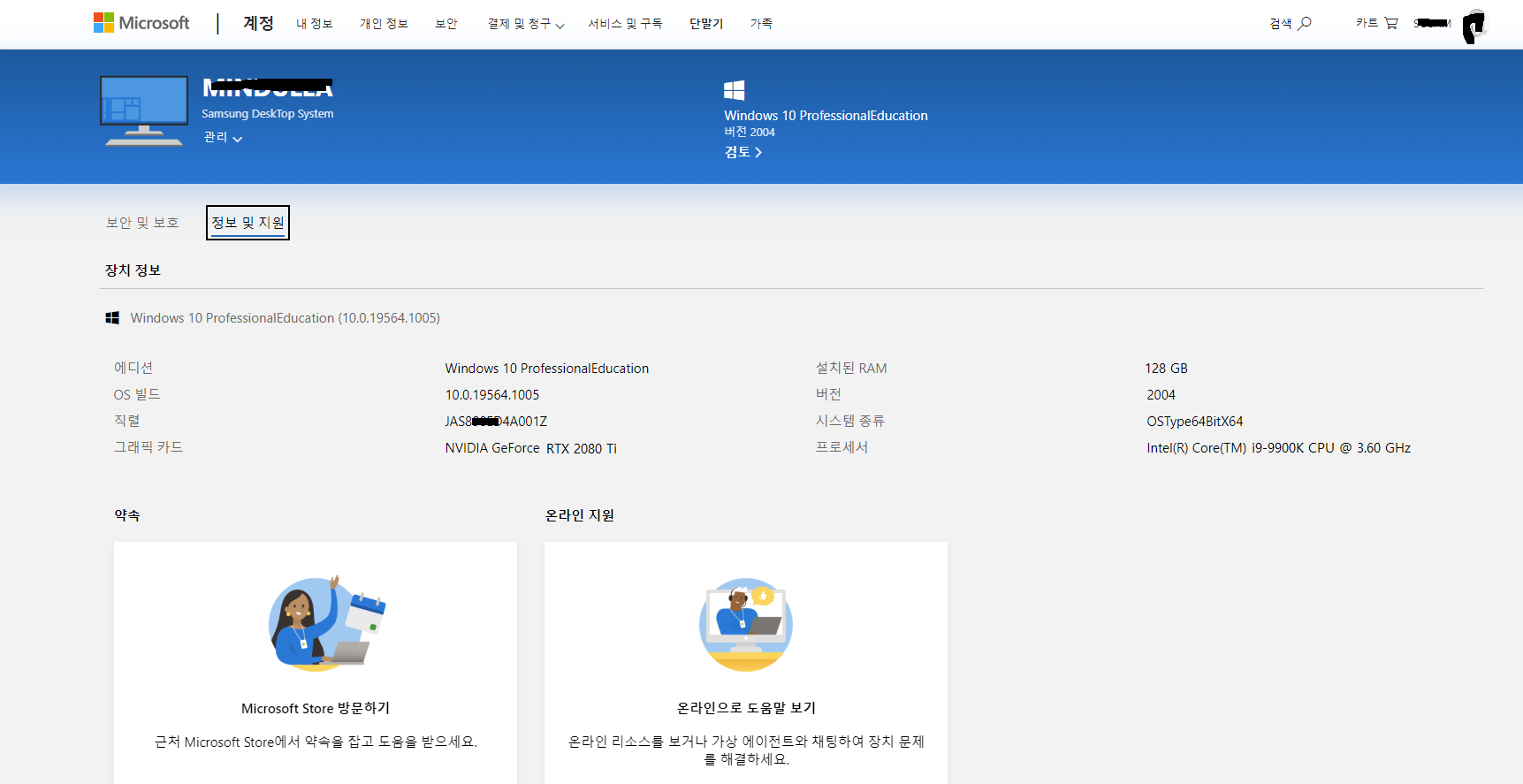Expand the 결제 및 청구 dropdown
Screen dimensions: 1523x784
[526, 24]
